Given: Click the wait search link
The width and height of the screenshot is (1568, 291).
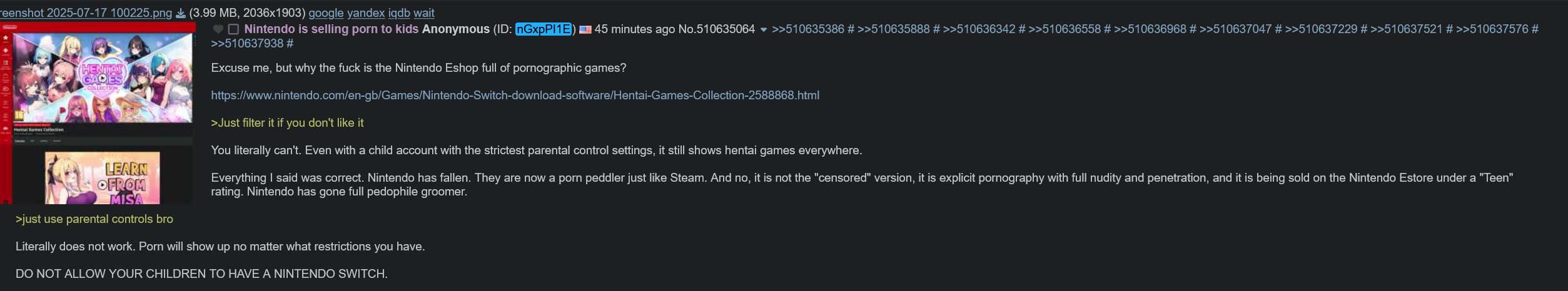Looking at the screenshot, I should (x=424, y=13).
